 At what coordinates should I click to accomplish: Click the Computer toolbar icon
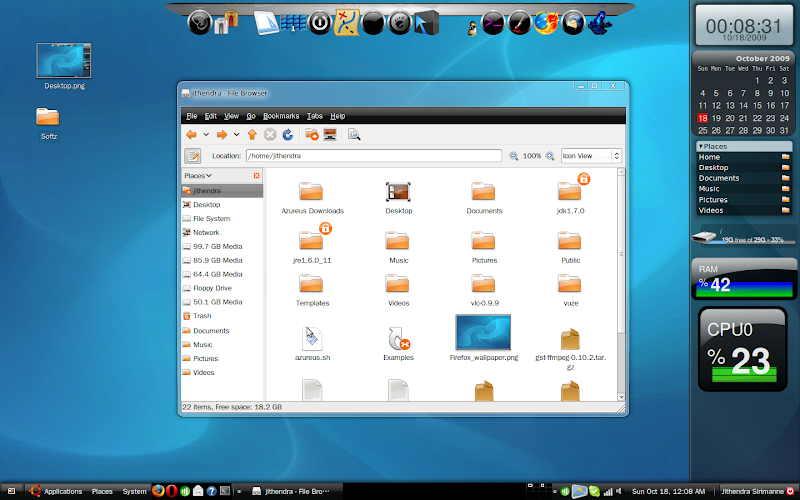[330, 135]
